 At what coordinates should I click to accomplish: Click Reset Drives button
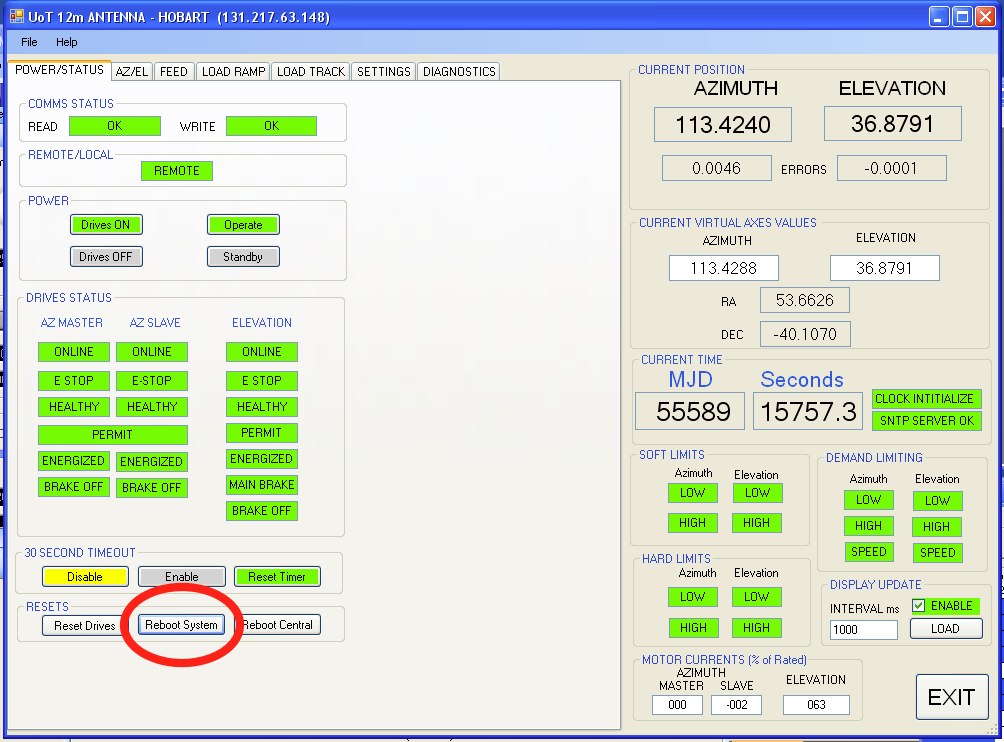[79, 625]
